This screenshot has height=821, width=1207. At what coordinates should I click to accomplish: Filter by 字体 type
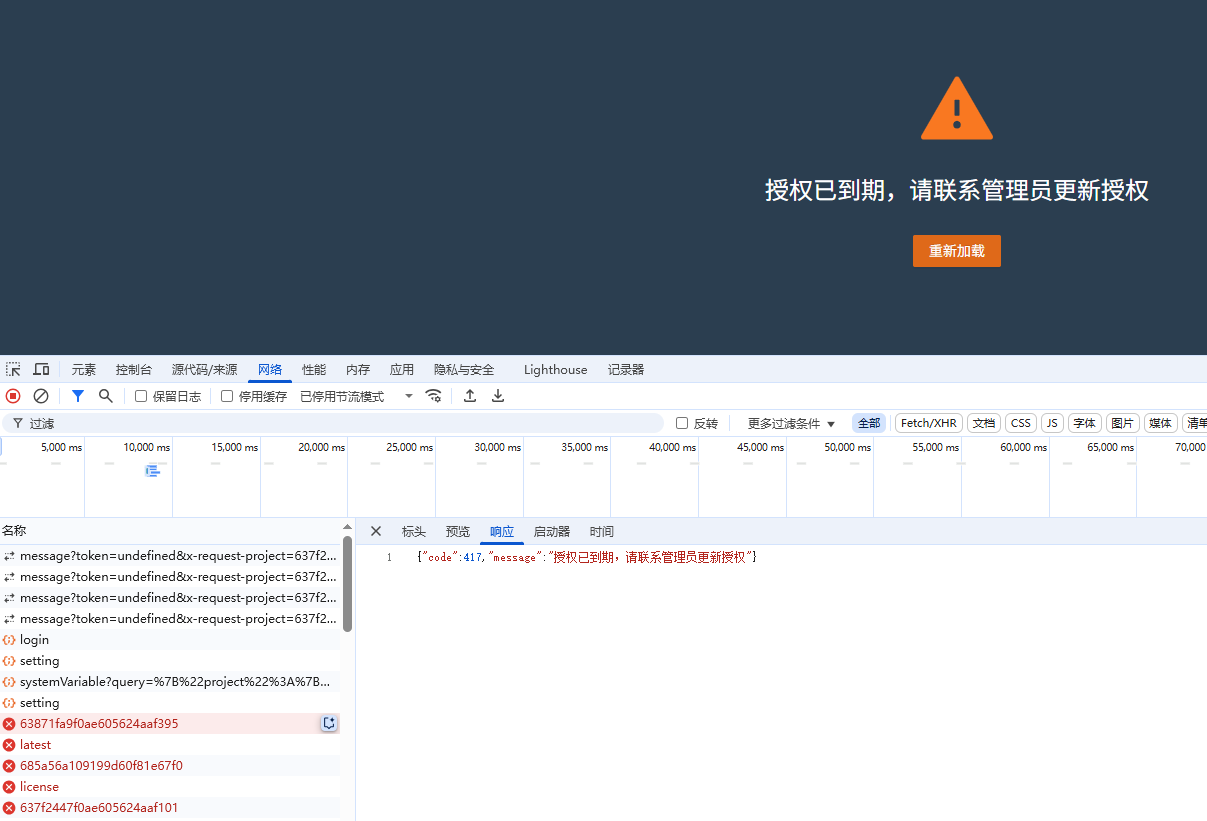[x=1085, y=423]
